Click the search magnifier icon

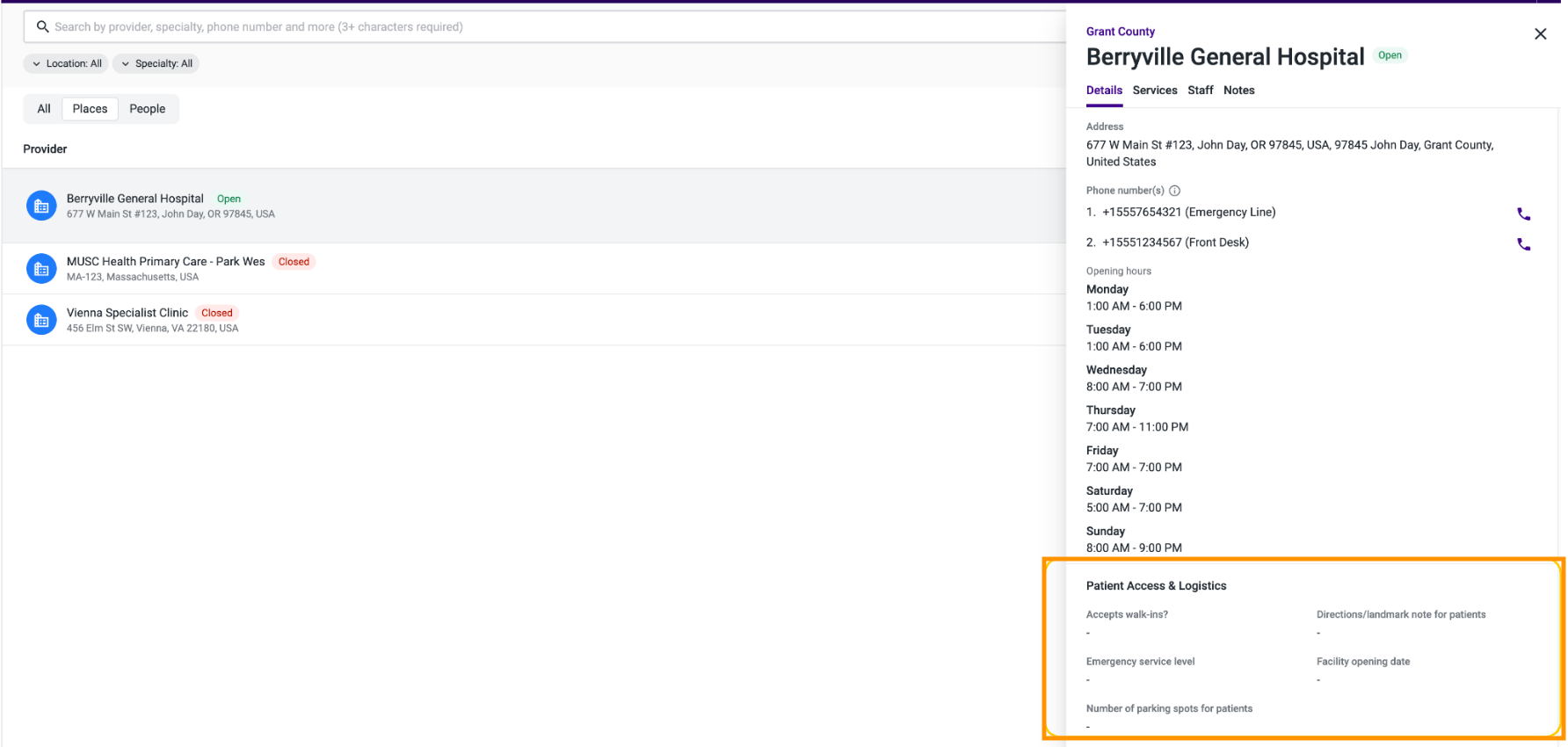pyautogui.click(x=42, y=26)
